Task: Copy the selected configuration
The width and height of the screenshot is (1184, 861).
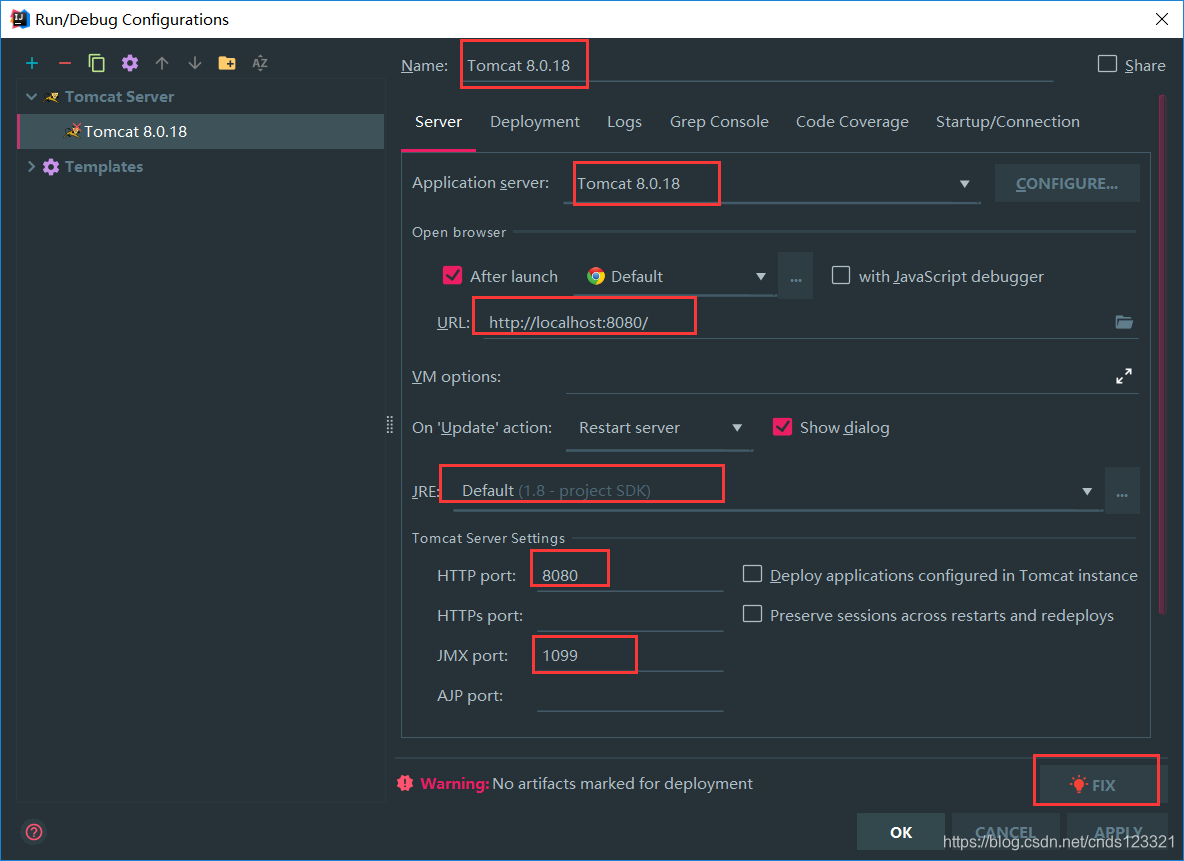Action: (97, 63)
